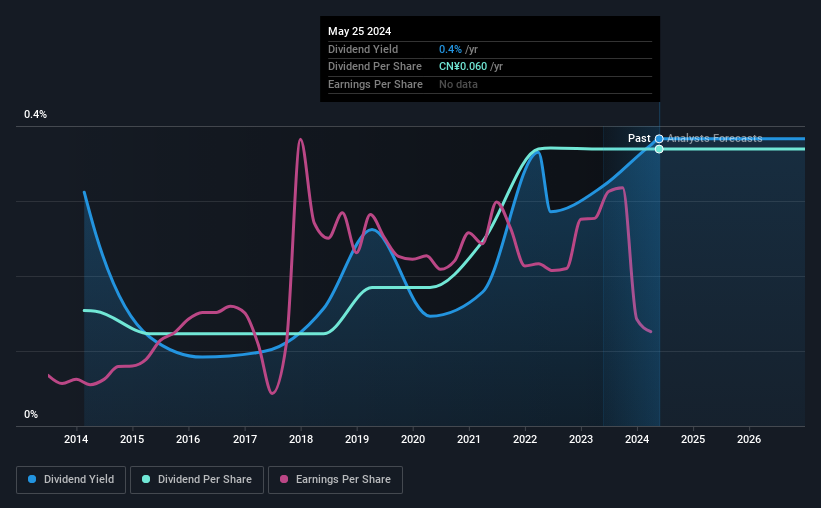Click the 2020 x-axis label
This screenshot has height=508, width=821.
(413, 439)
